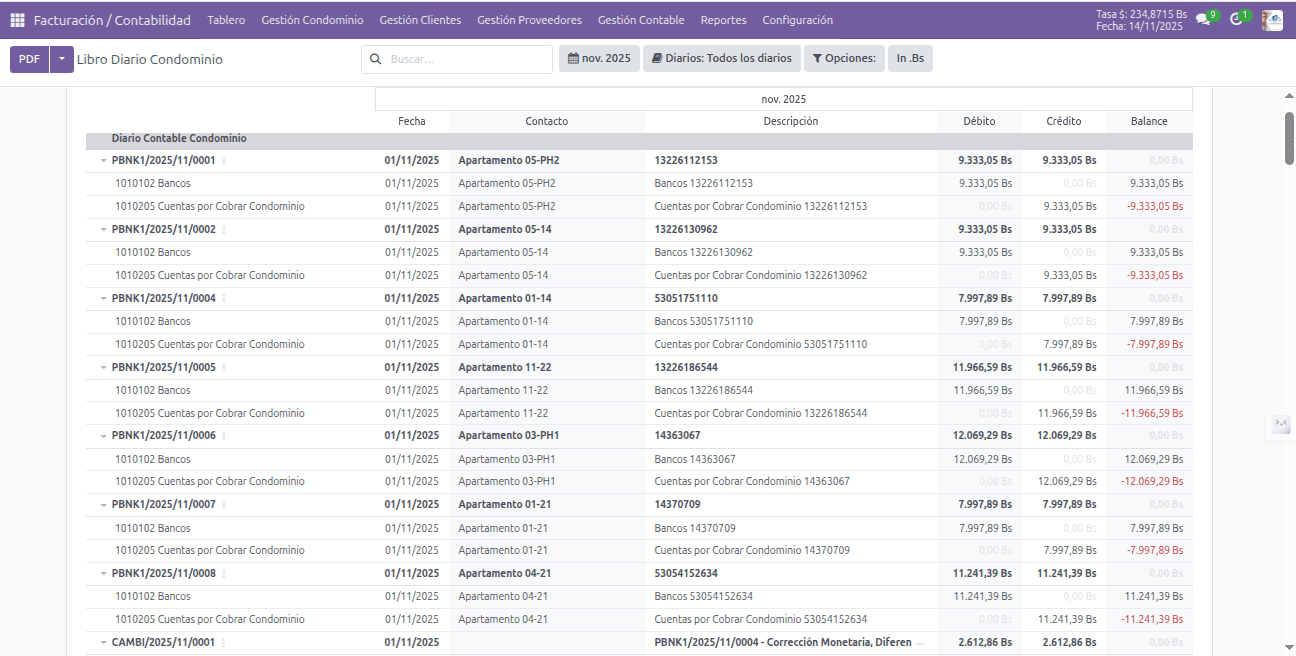
Task: Open the chat messages icon with badge 9
Action: point(1203,20)
